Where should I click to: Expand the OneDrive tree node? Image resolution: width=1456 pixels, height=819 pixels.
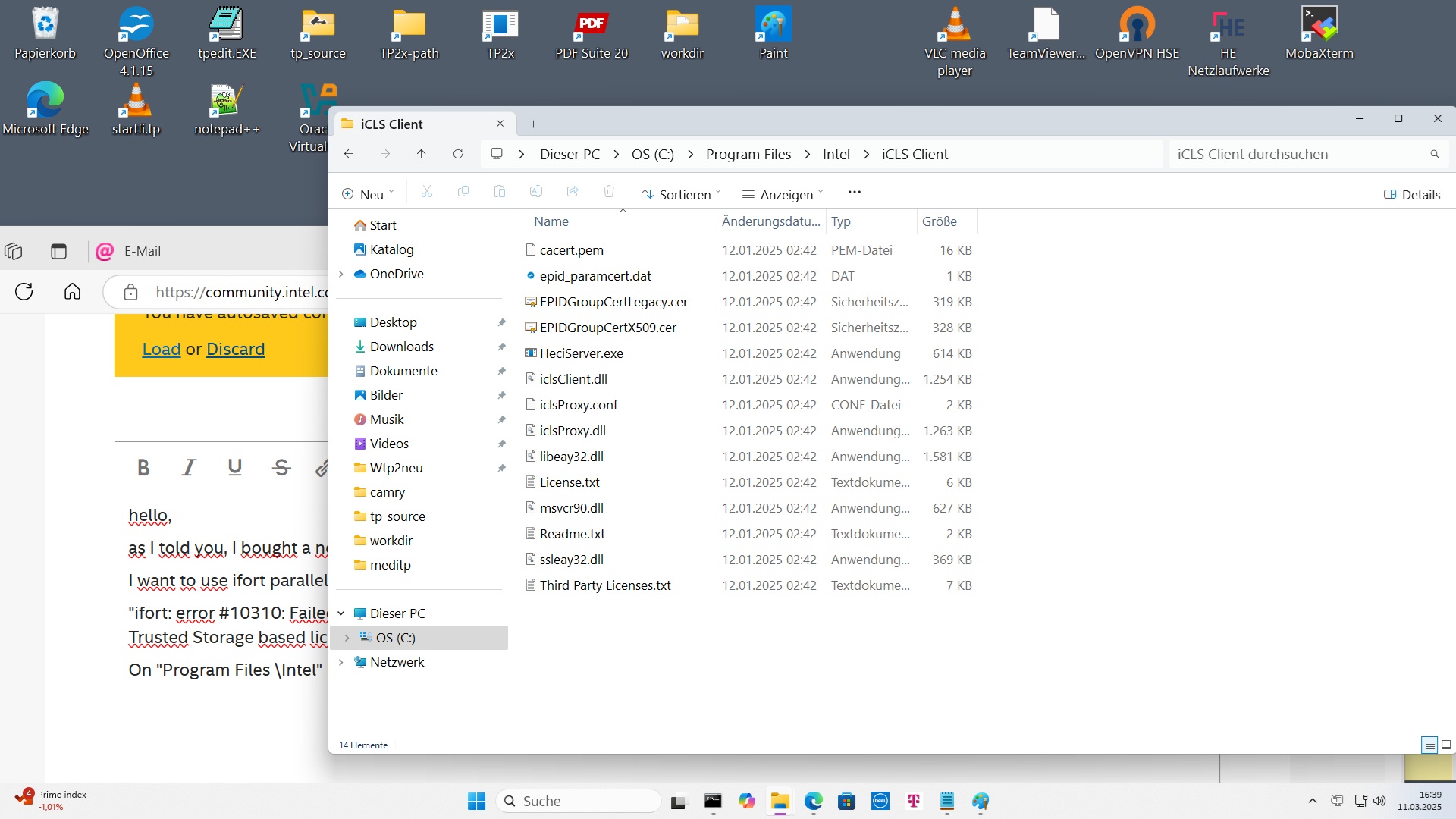click(x=341, y=274)
